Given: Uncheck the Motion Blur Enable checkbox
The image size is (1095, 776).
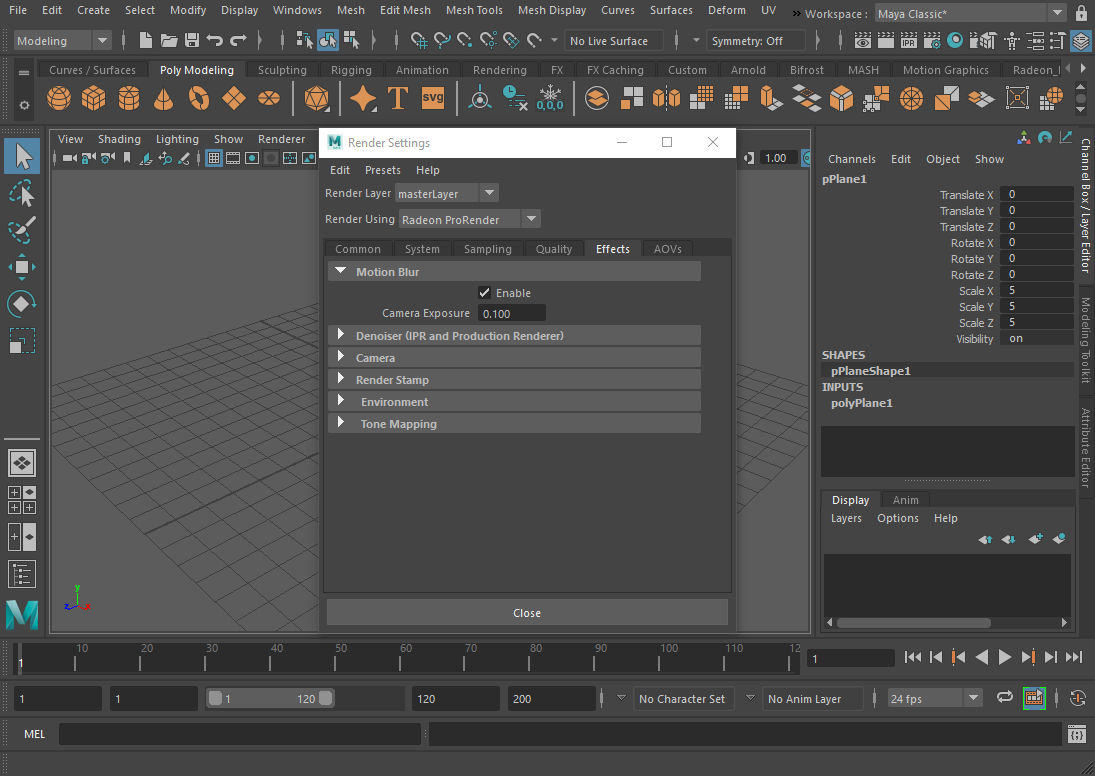Looking at the screenshot, I should pyautogui.click(x=485, y=293).
